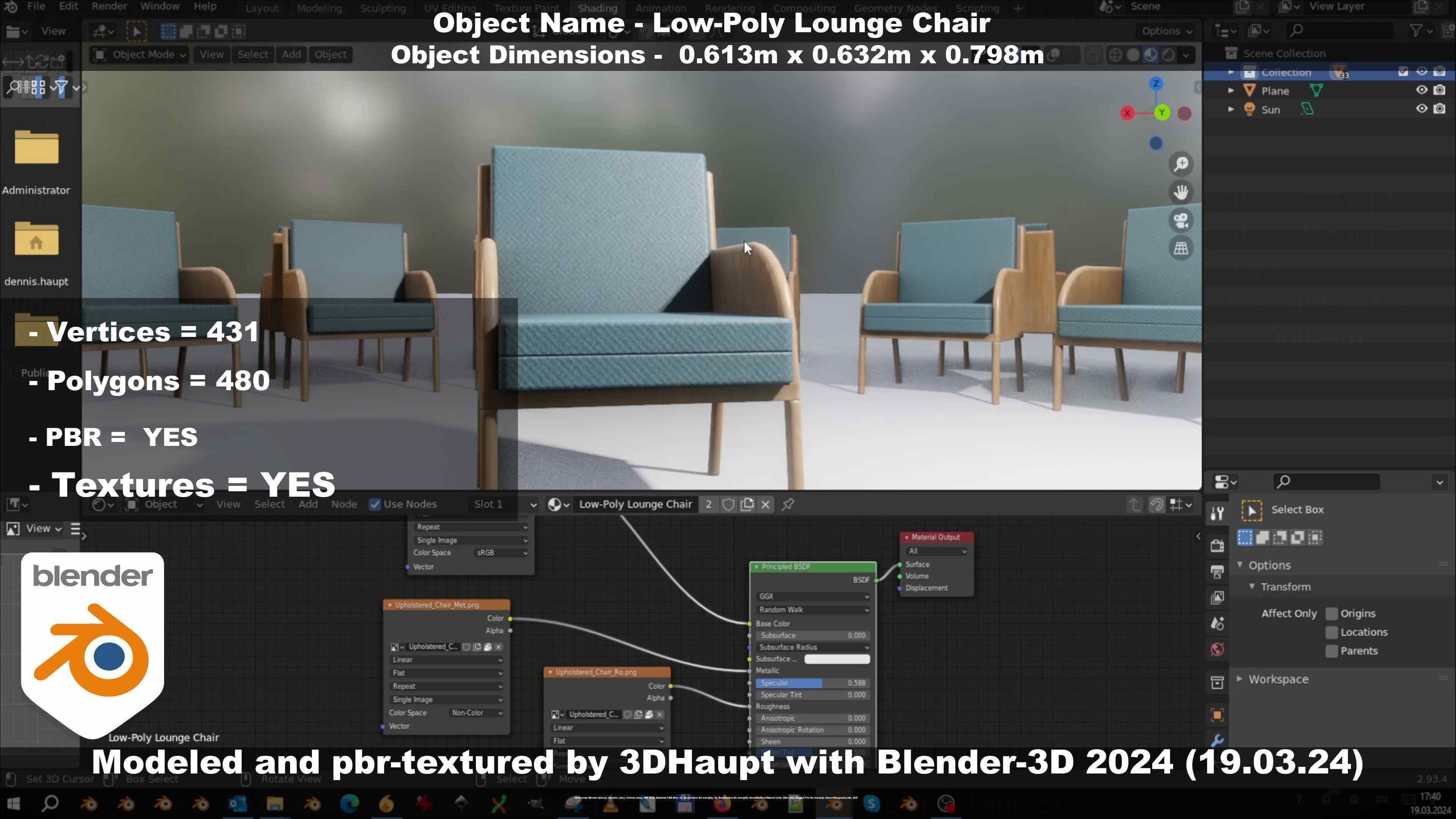The image size is (1456, 819).
Task: Open Outlook from the taskbar
Action: 237,803
